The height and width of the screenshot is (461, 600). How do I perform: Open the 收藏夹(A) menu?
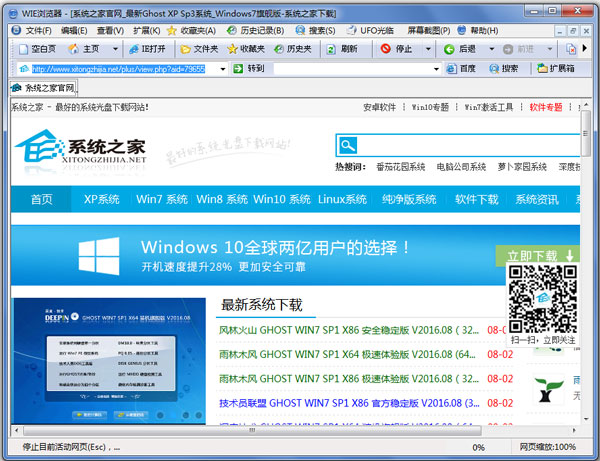click(x=192, y=30)
